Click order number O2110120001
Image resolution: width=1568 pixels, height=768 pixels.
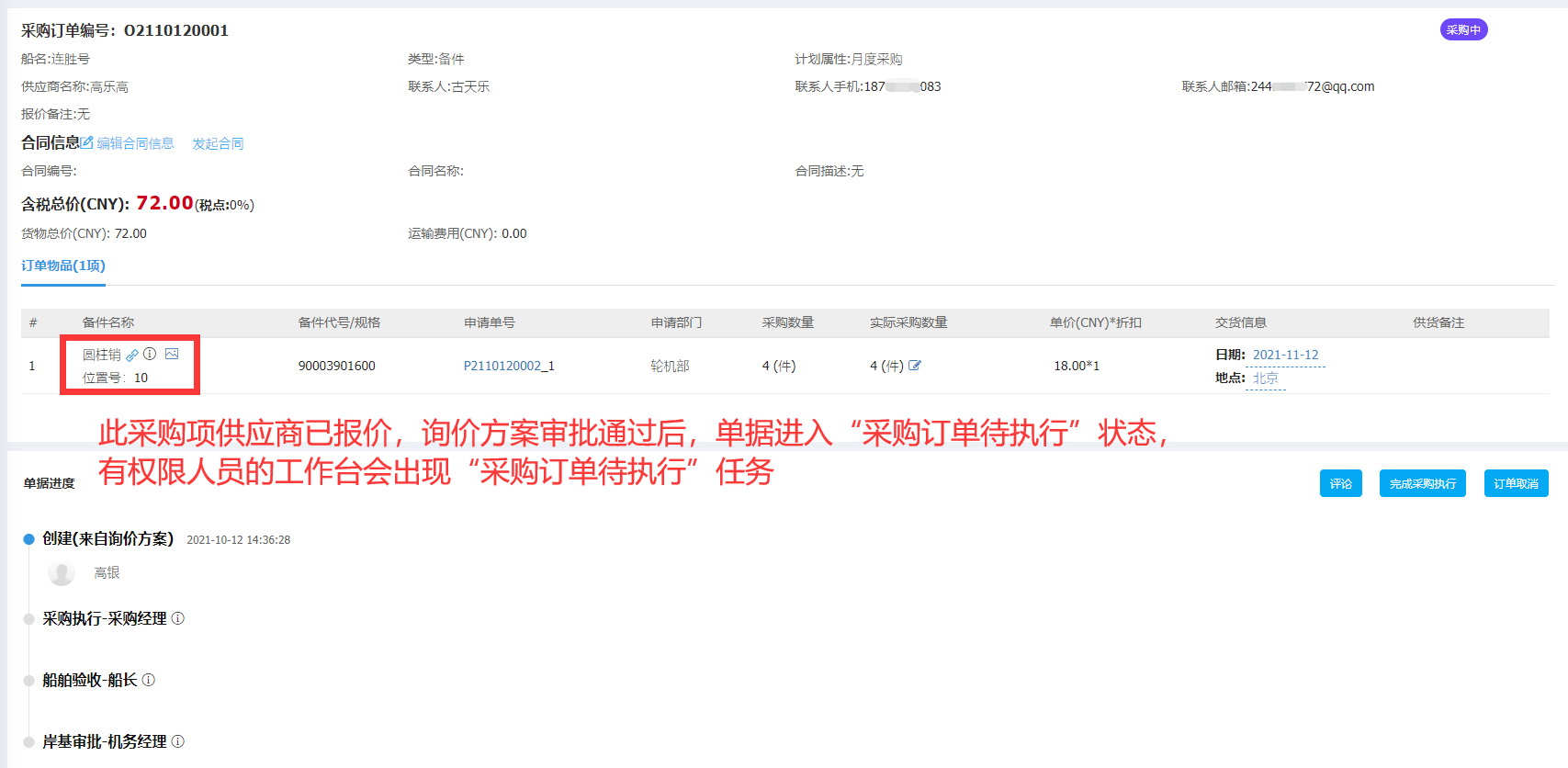click(x=176, y=30)
